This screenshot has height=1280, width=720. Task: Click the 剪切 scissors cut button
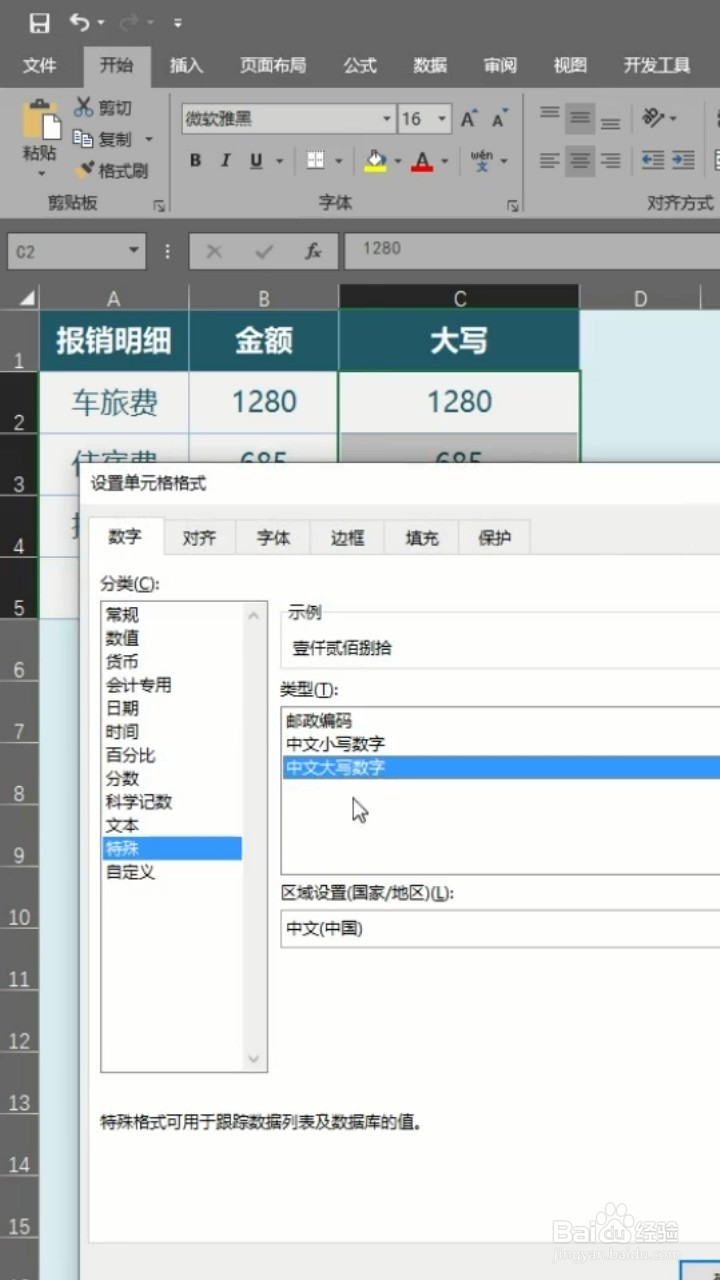103,107
